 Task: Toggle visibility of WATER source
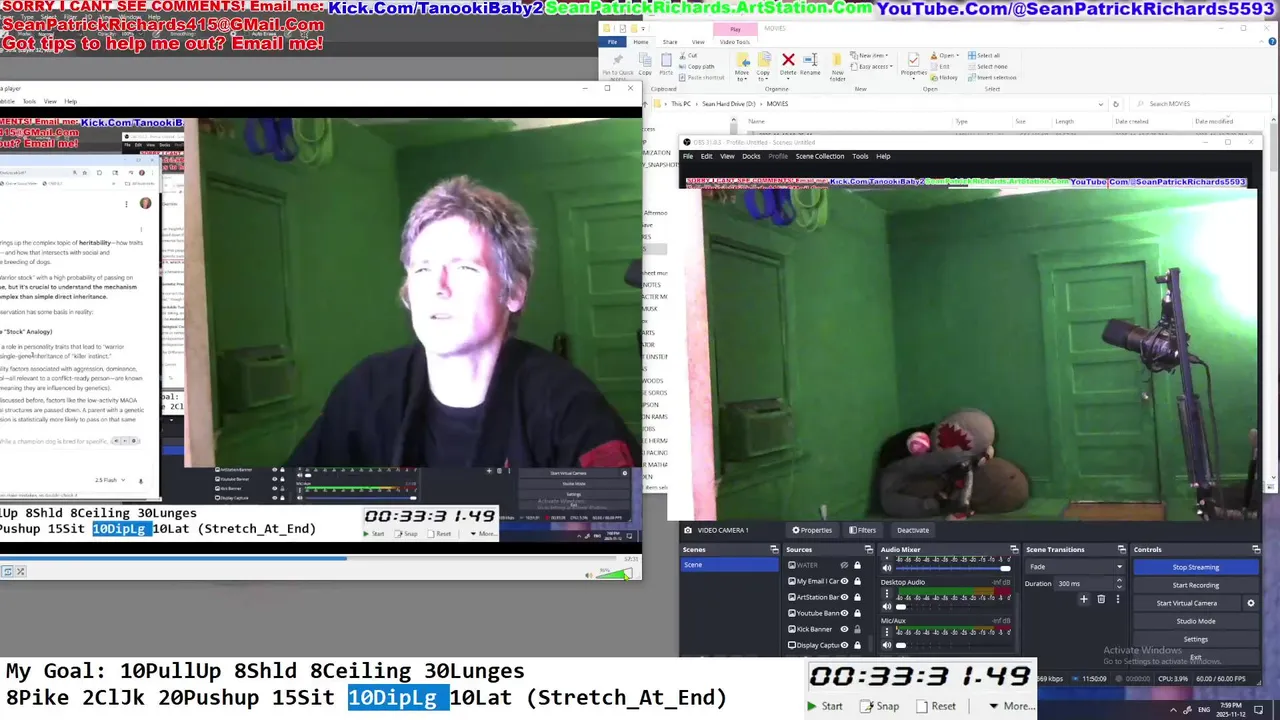click(x=844, y=565)
